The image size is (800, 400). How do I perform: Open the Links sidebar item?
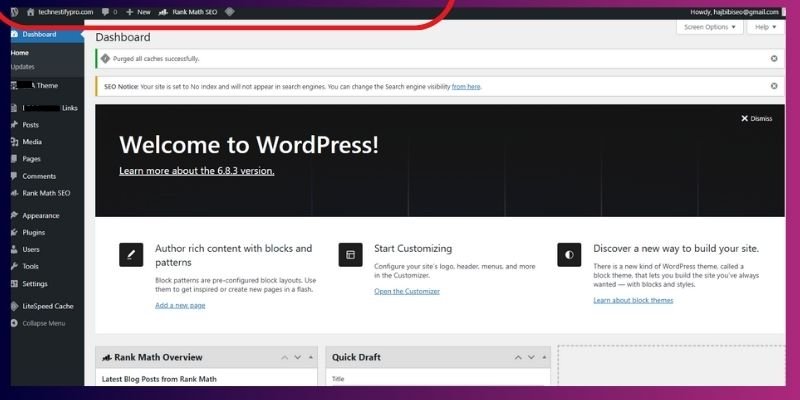47,108
